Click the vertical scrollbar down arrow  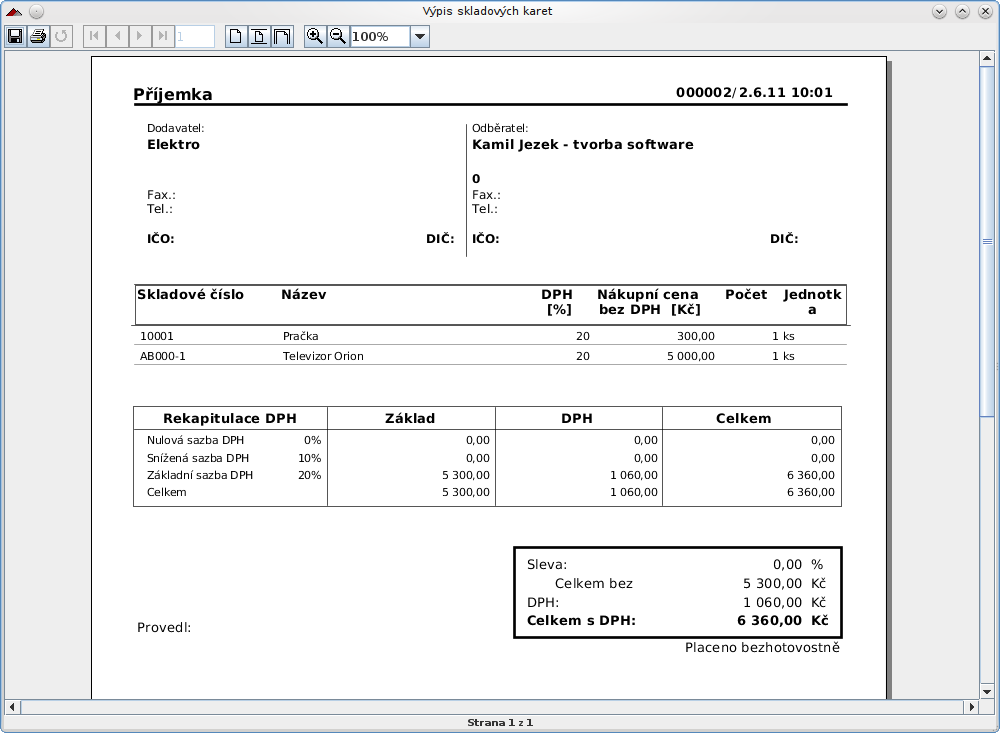pos(986,690)
